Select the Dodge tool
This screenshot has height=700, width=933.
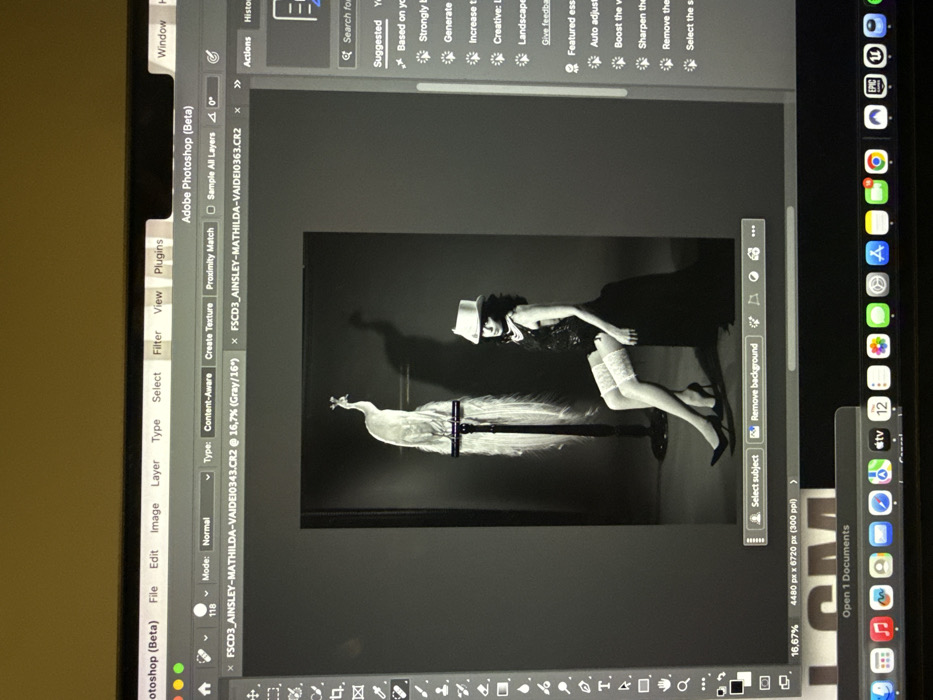tap(563, 688)
